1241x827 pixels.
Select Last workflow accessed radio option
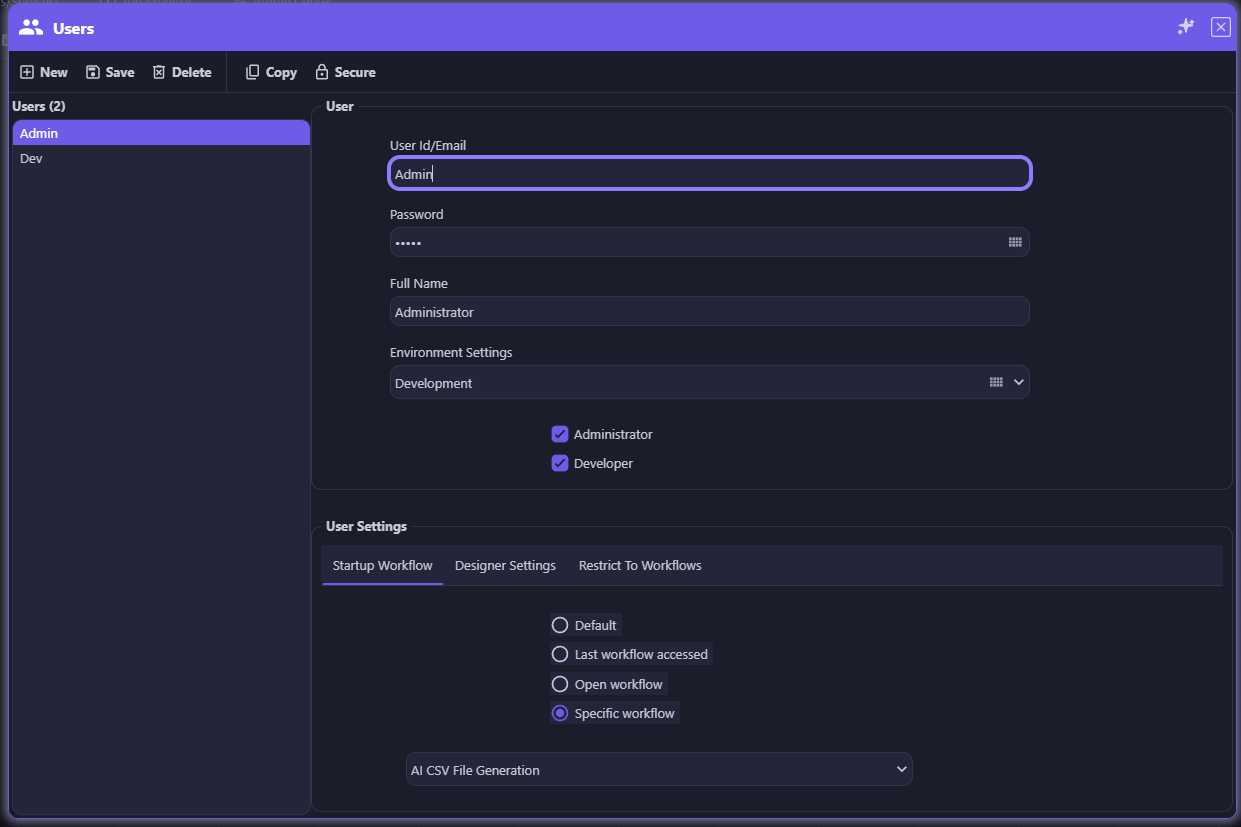(560, 654)
